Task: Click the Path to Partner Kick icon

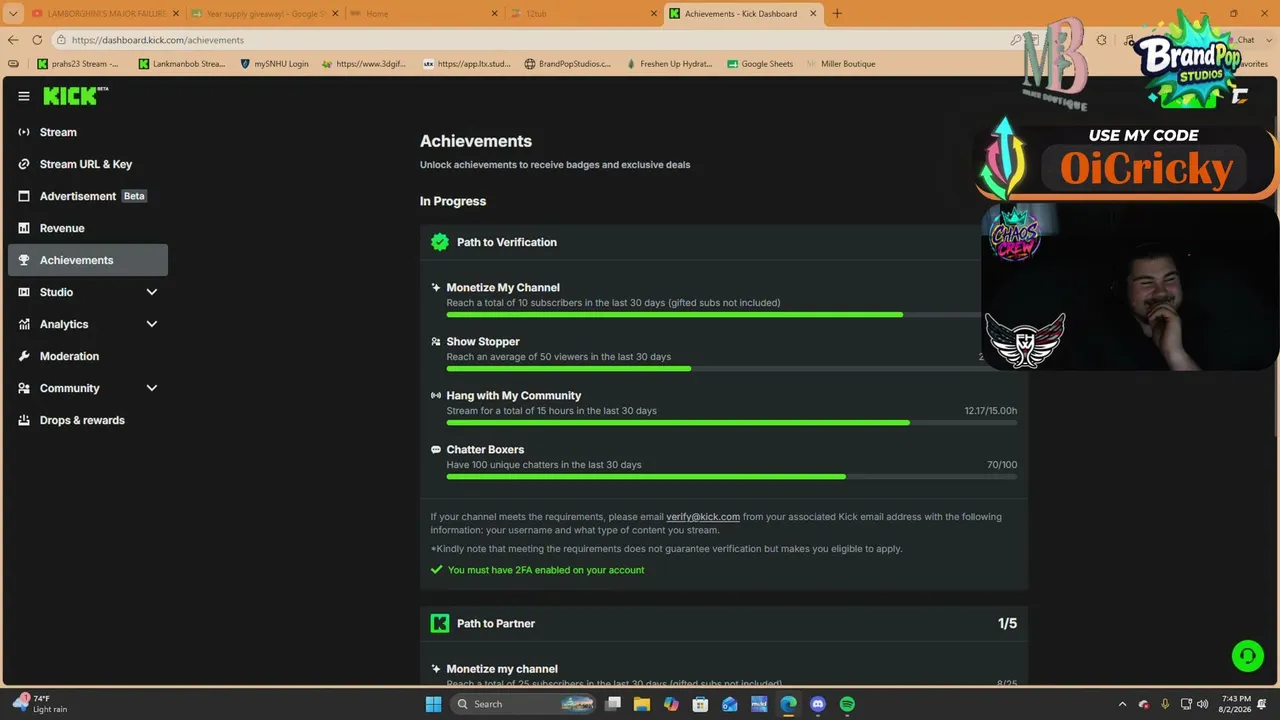Action: click(439, 623)
